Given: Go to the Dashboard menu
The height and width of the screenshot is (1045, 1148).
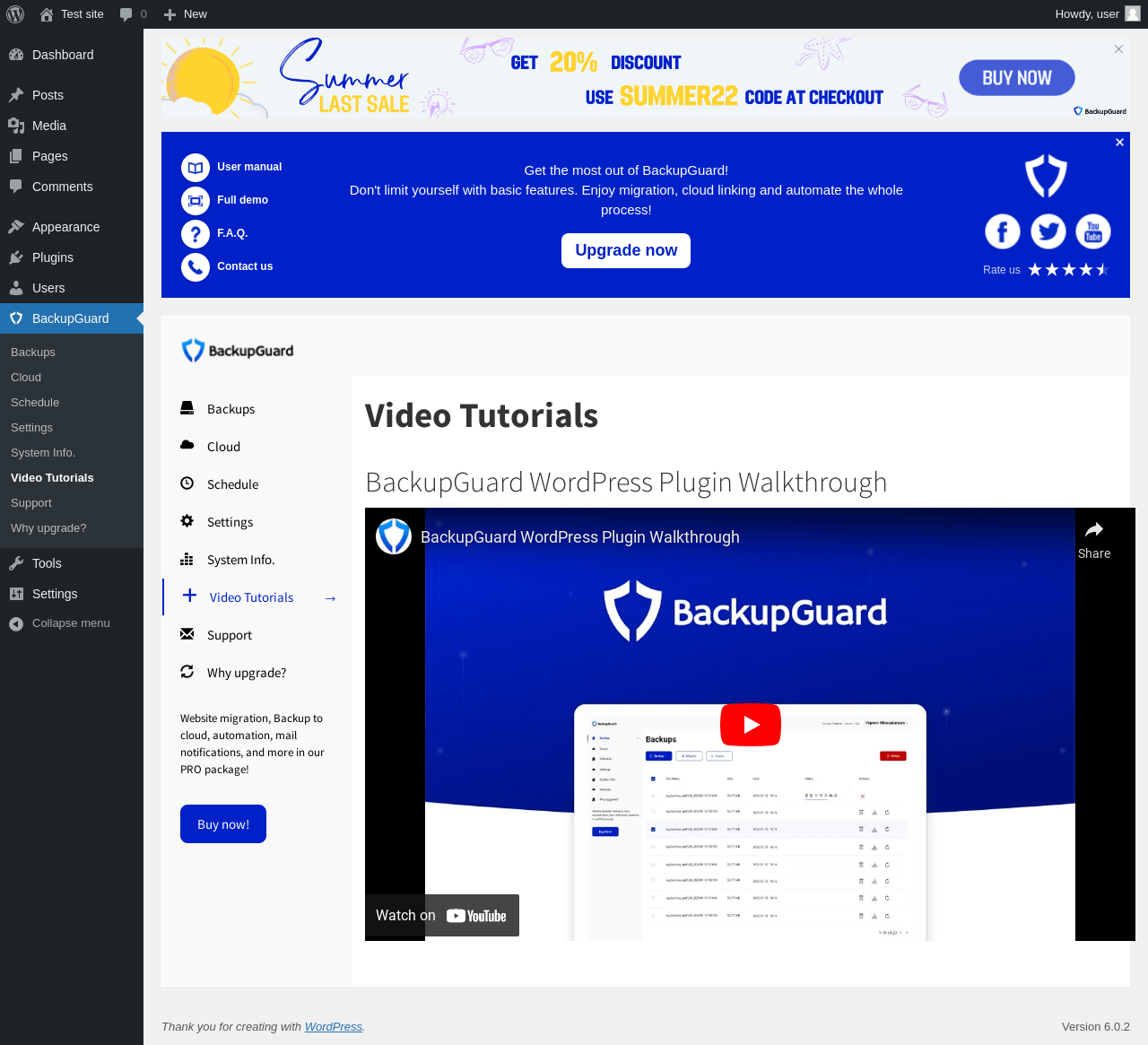Looking at the screenshot, I should pyautogui.click(x=72, y=55).
